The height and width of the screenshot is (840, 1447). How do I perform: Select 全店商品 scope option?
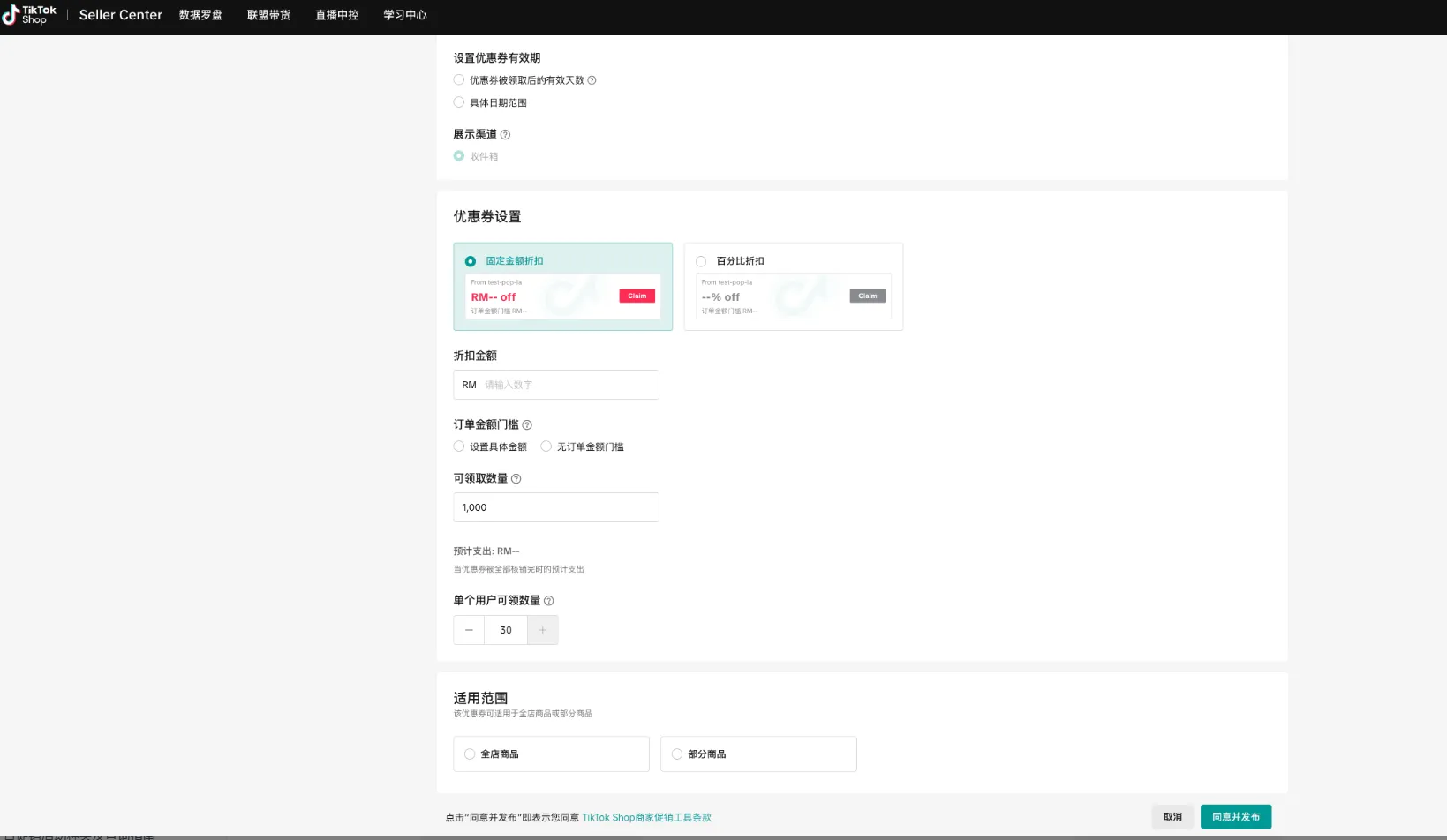(x=551, y=754)
